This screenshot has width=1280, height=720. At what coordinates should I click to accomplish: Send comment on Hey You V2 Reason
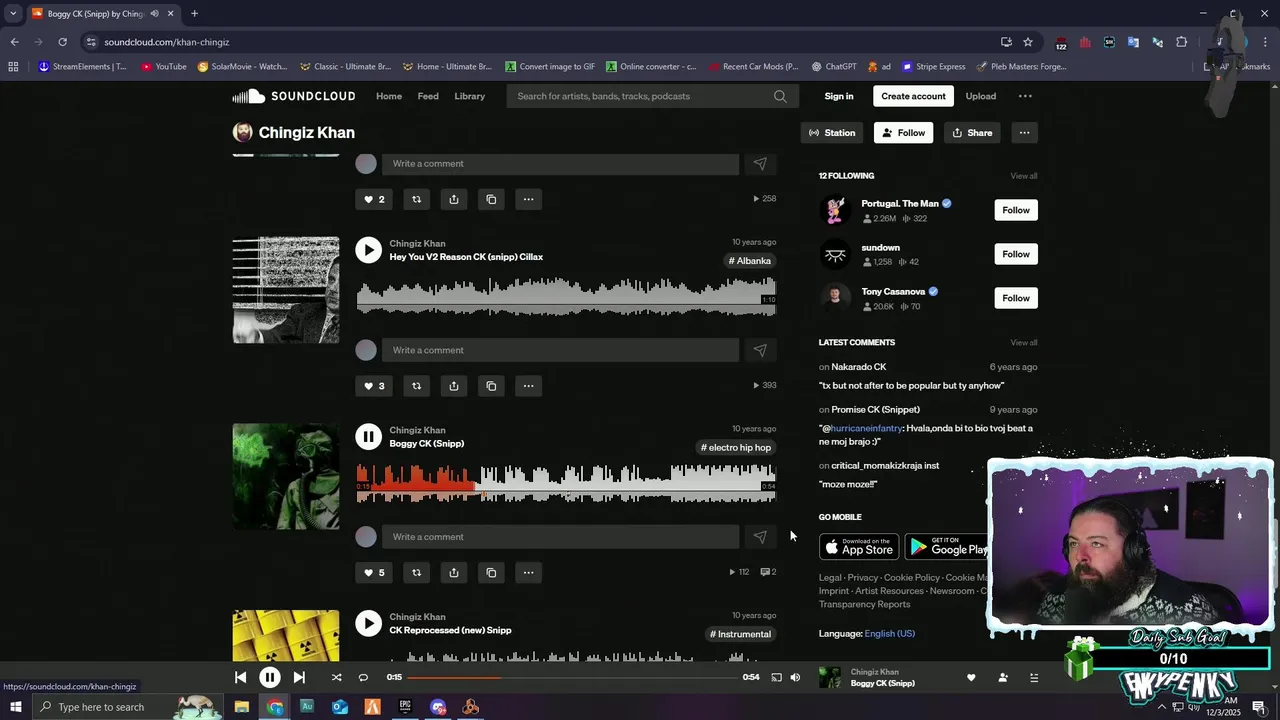pos(760,350)
